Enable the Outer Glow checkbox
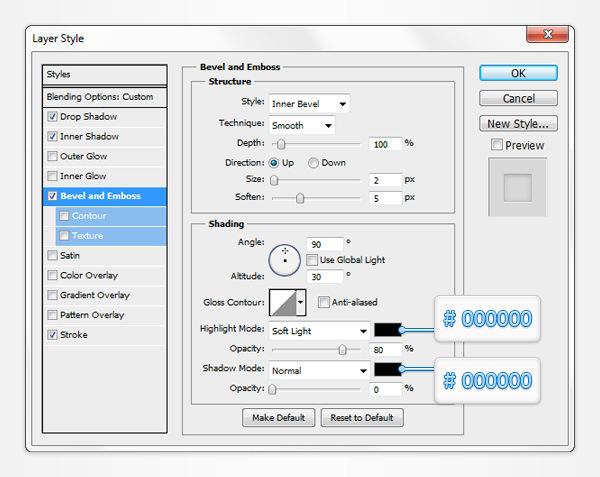Image resolution: width=600 pixels, height=477 pixels. point(52,156)
